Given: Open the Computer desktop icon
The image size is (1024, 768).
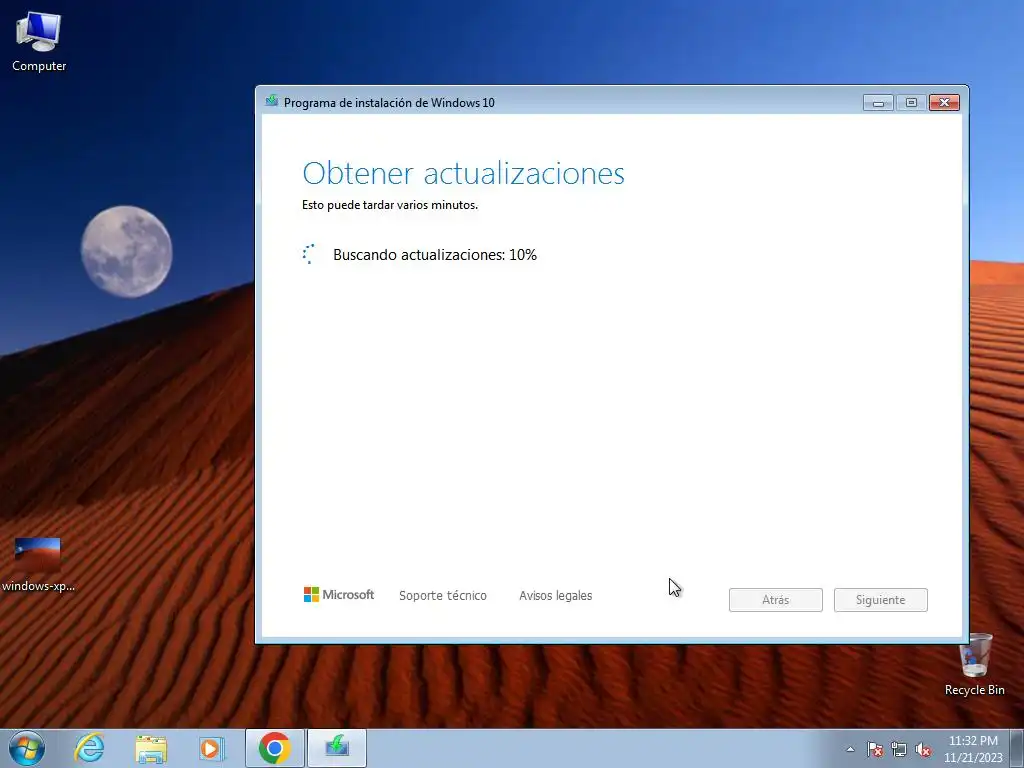Looking at the screenshot, I should [39, 40].
